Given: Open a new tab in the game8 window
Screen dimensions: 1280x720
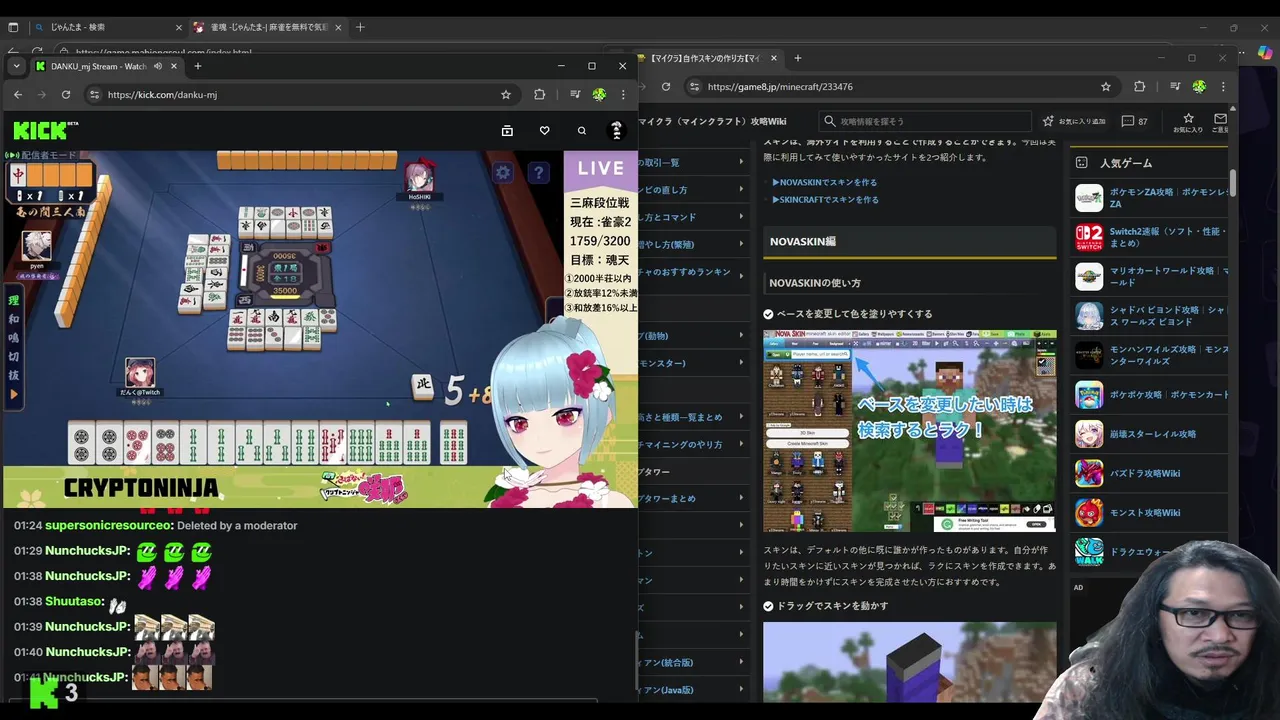Looking at the screenshot, I should point(799,58).
